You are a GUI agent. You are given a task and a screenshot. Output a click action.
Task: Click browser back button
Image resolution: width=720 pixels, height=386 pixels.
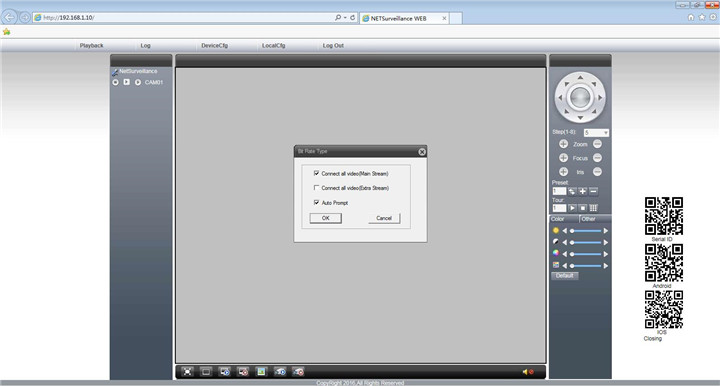point(9,17)
